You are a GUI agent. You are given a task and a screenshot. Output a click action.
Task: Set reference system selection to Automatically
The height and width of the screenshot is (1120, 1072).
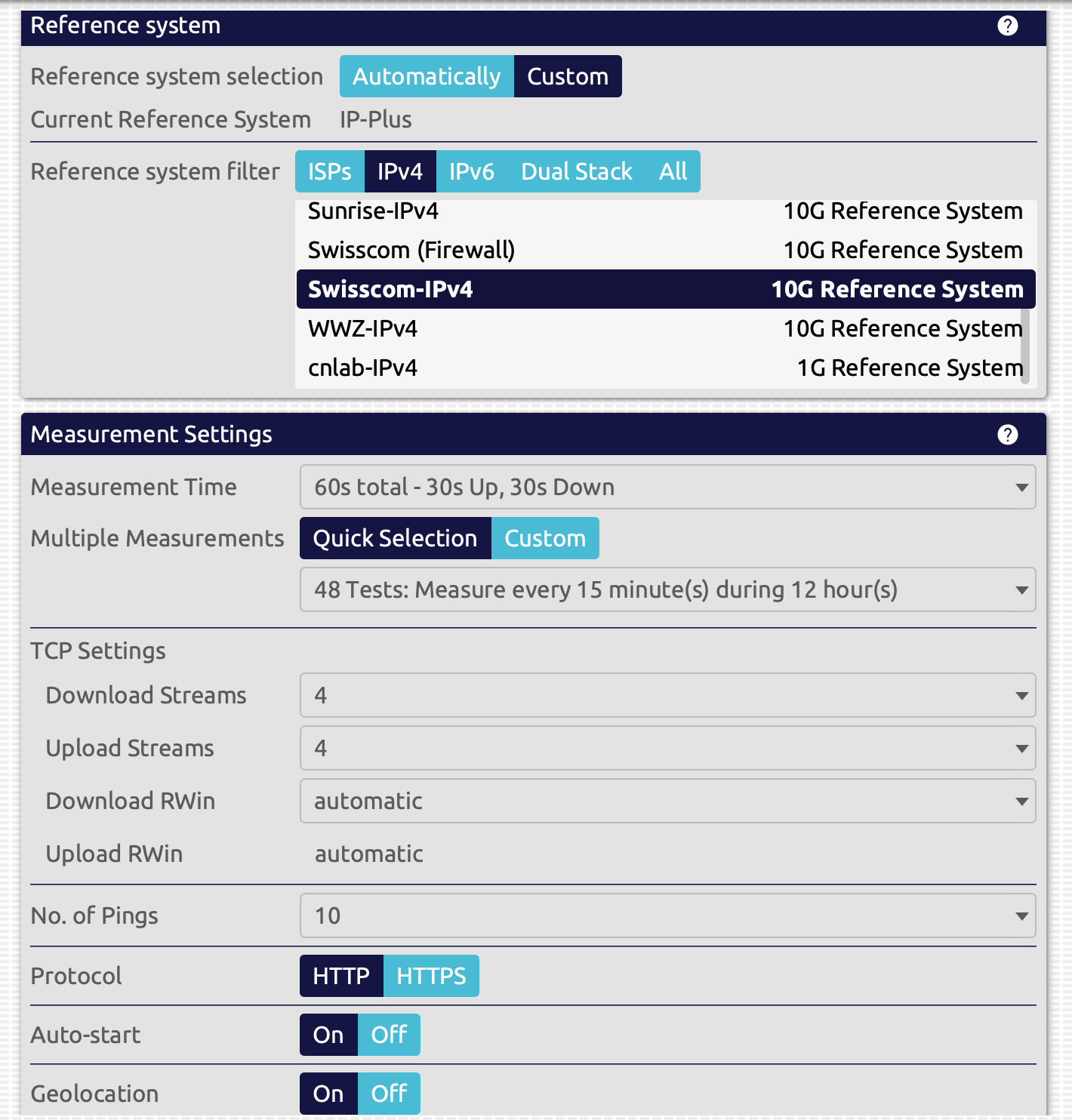tap(427, 77)
